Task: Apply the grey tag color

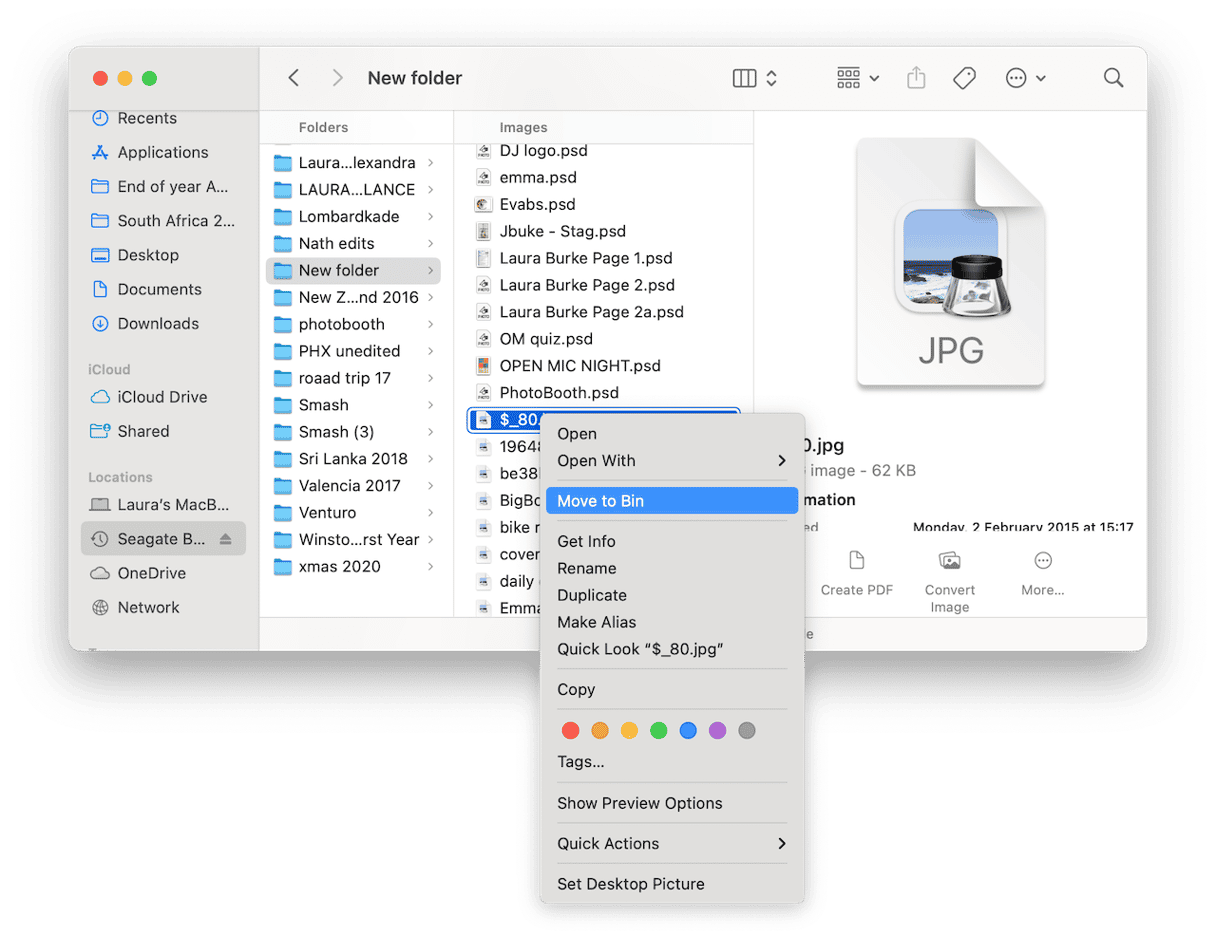Action: pyautogui.click(x=746, y=731)
